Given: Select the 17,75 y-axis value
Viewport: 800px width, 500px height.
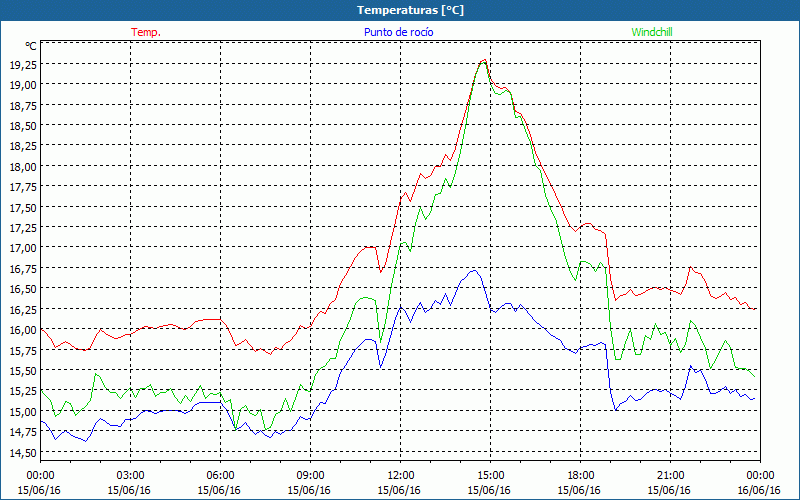Looking at the screenshot, I should click(23, 186).
